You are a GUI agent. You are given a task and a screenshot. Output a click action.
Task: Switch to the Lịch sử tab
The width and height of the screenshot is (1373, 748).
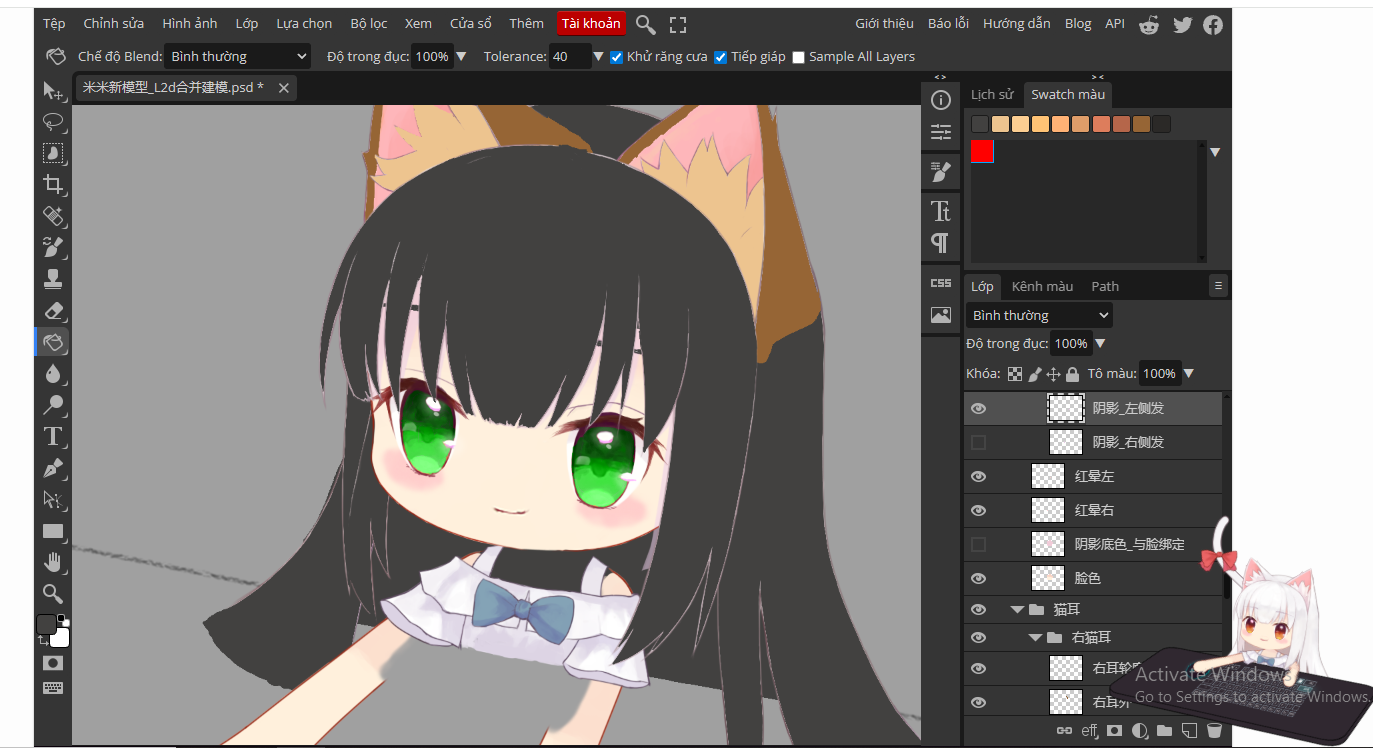tap(992, 94)
